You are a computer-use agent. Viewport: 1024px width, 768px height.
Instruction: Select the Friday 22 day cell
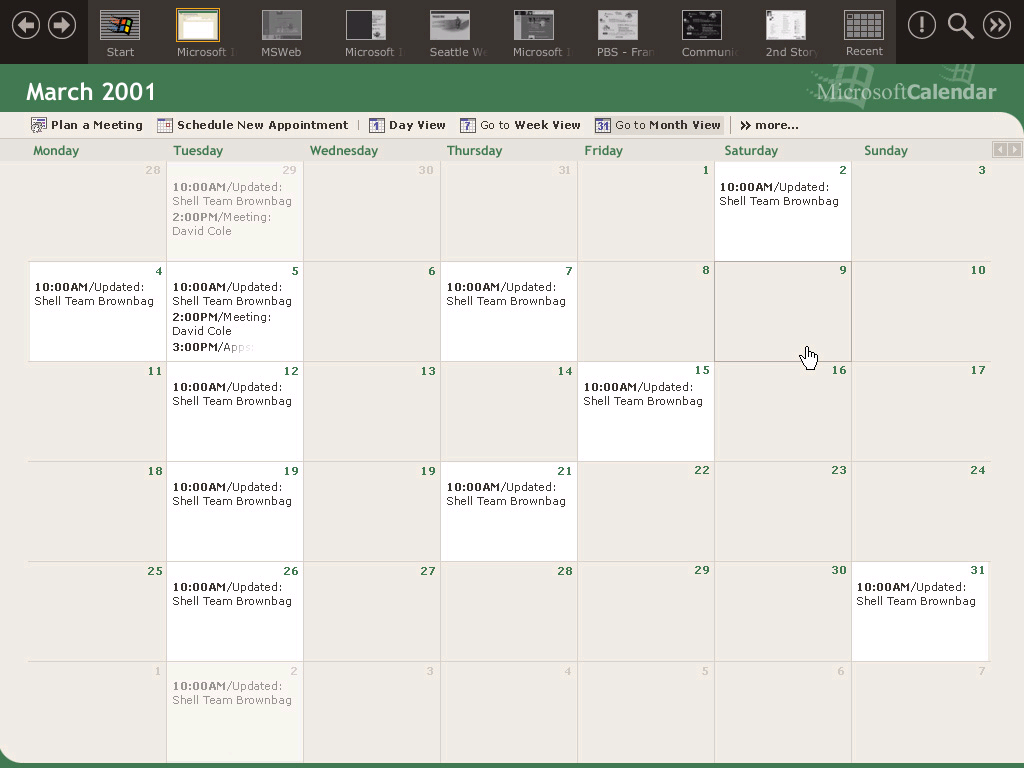coord(646,511)
